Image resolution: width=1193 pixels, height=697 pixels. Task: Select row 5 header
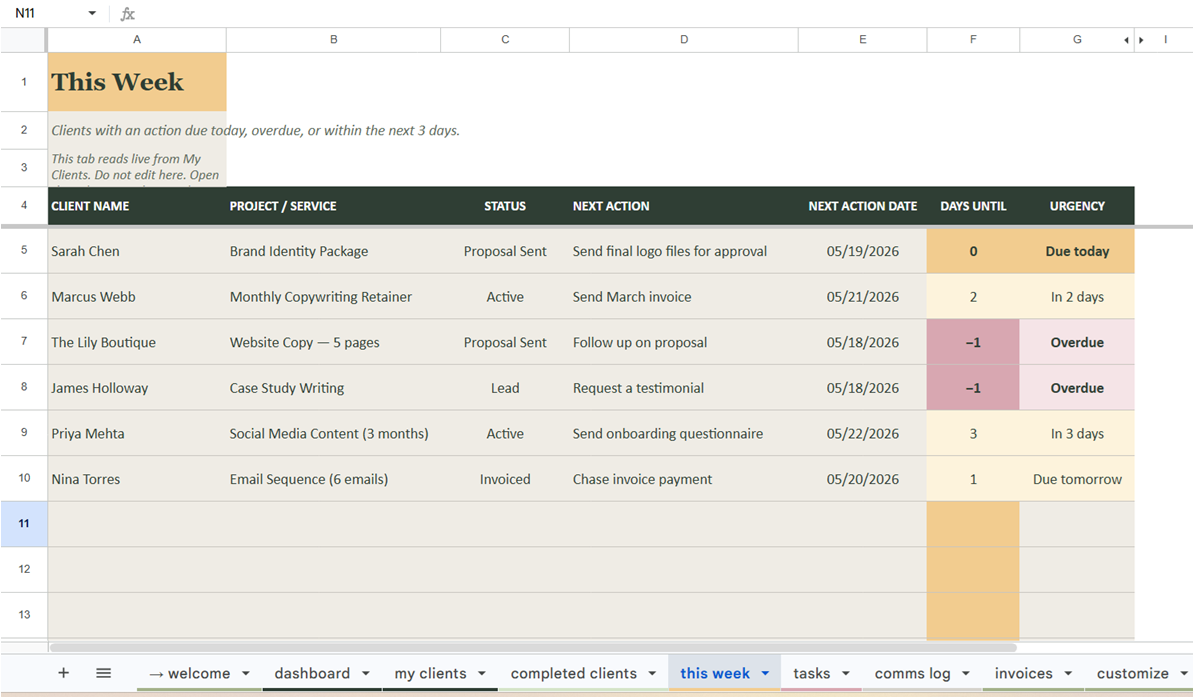tap(24, 250)
